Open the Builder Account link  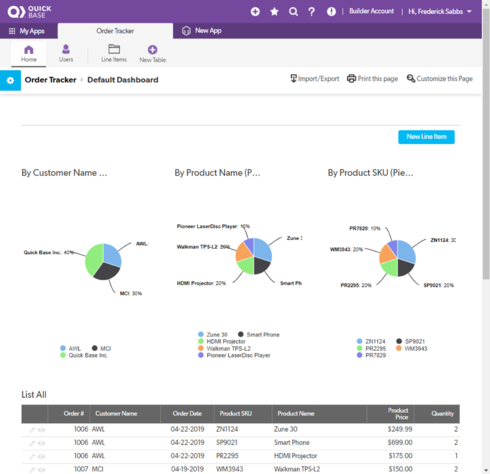pos(371,11)
